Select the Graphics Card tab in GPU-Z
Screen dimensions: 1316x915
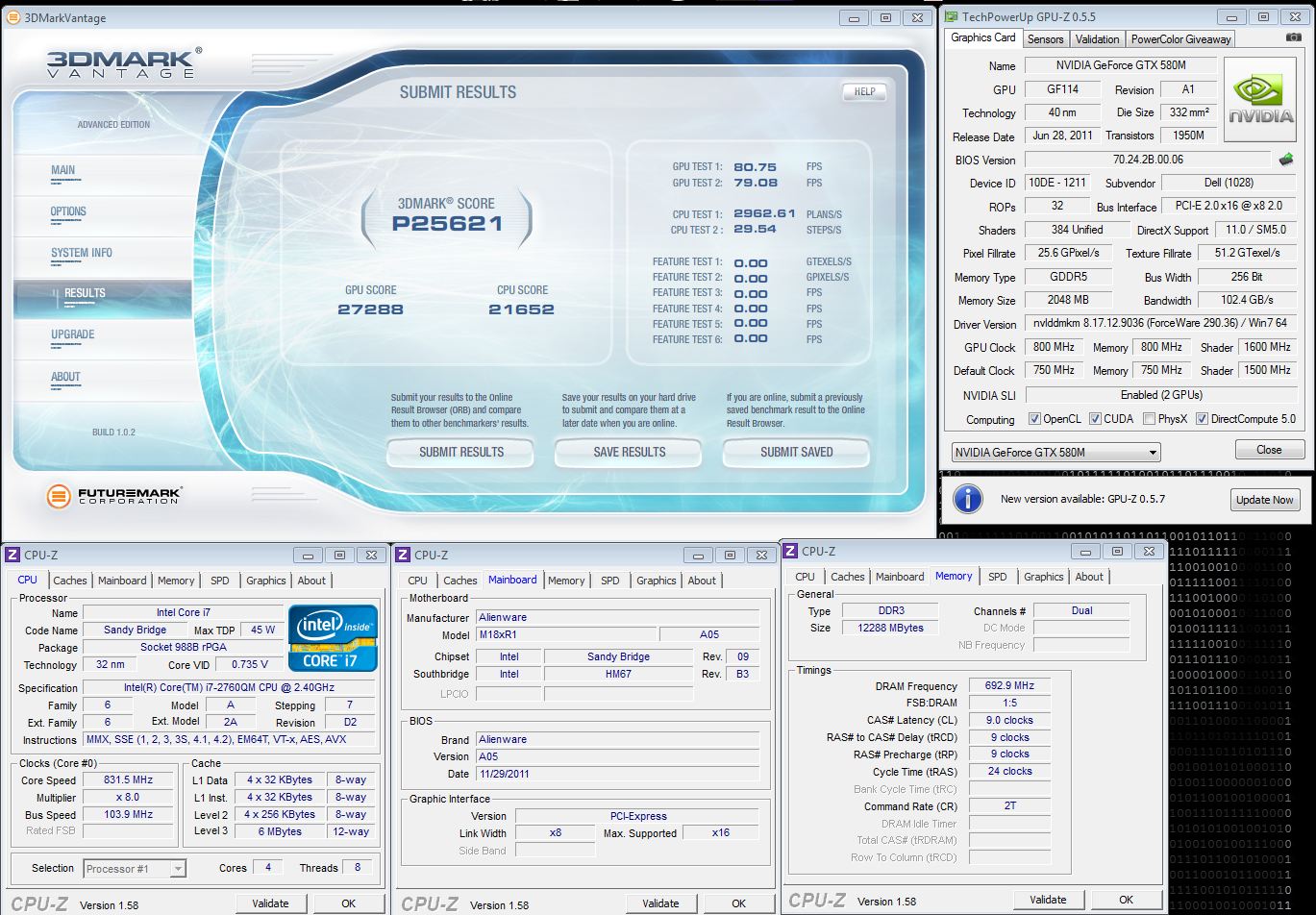pyautogui.click(x=982, y=37)
